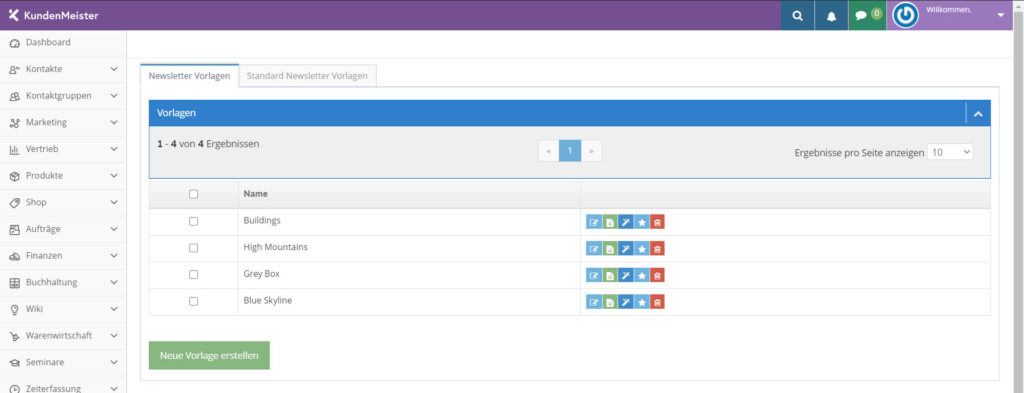The width and height of the screenshot is (1024, 393).
Task: Click the KundenMeister logo
Action: tap(54, 15)
